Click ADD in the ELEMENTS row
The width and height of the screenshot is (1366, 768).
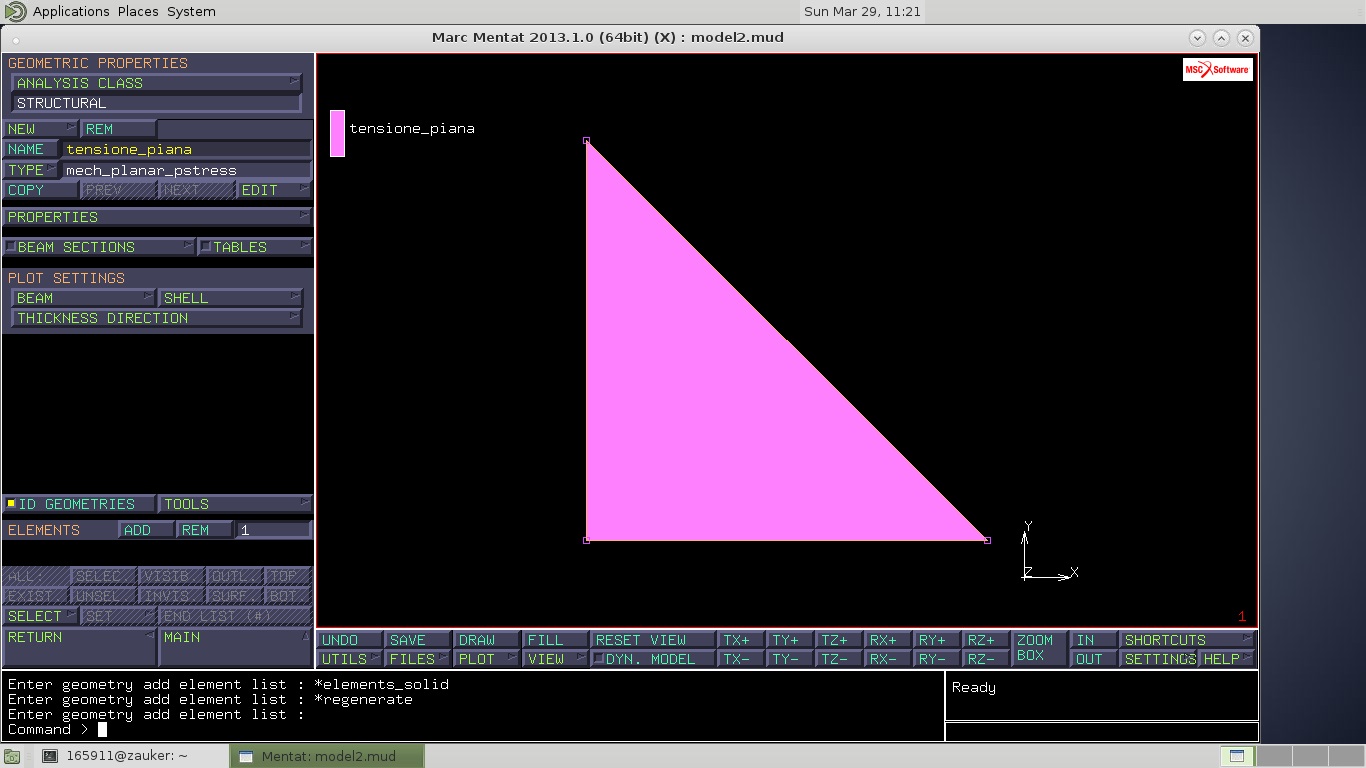coord(147,530)
